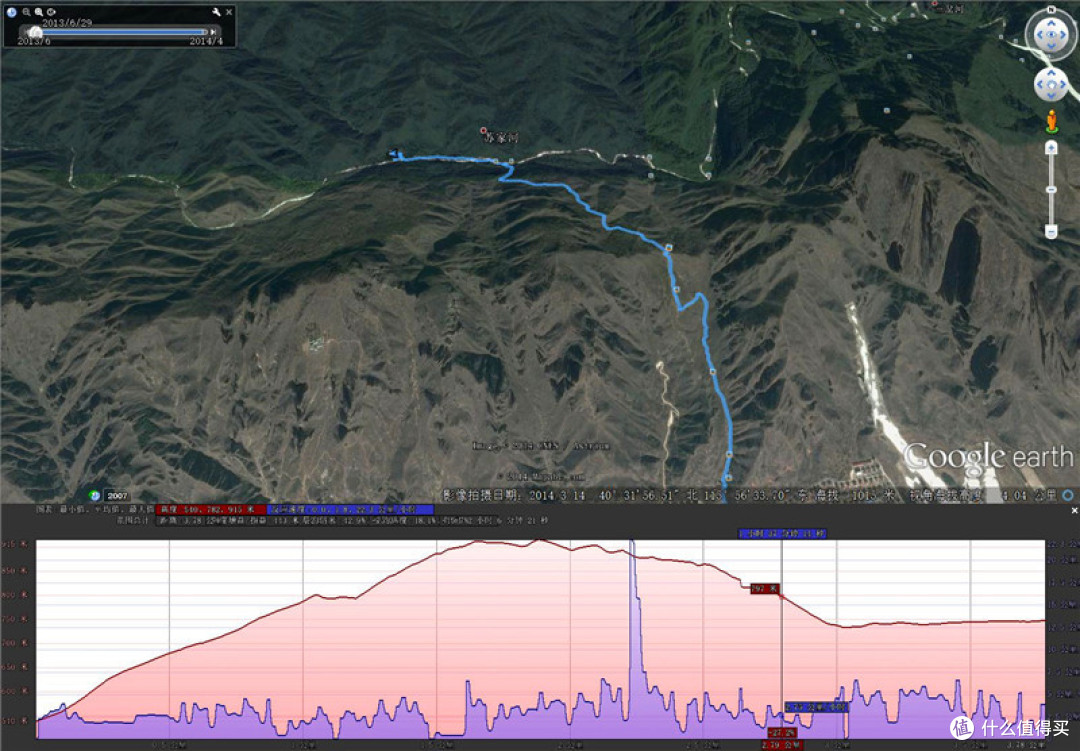Click the zoom slider handle
The height and width of the screenshot is (751, 1080).
pyautogui.click(x=1051, y=189)
